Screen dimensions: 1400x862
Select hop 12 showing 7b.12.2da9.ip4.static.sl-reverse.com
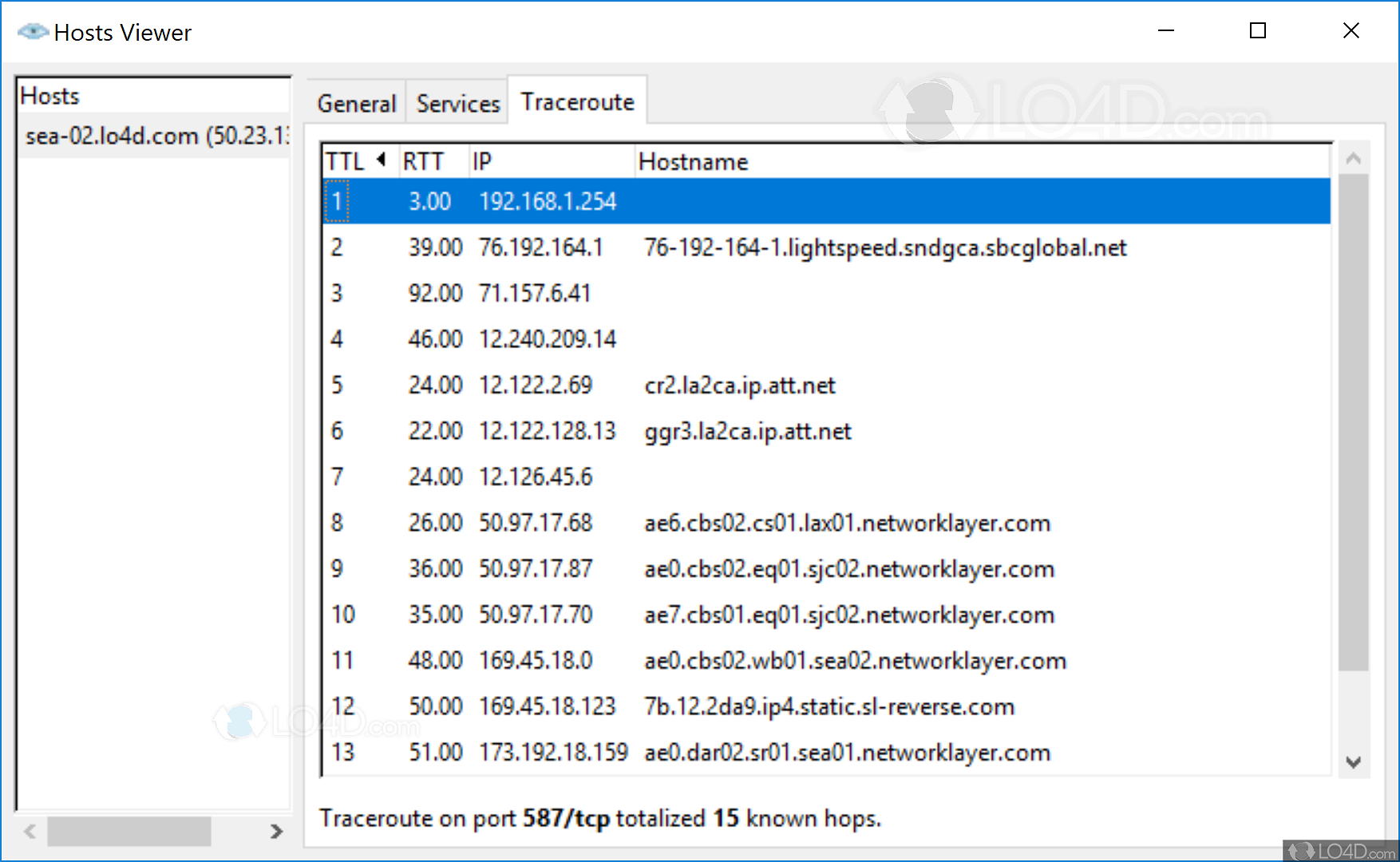[718, 706]
